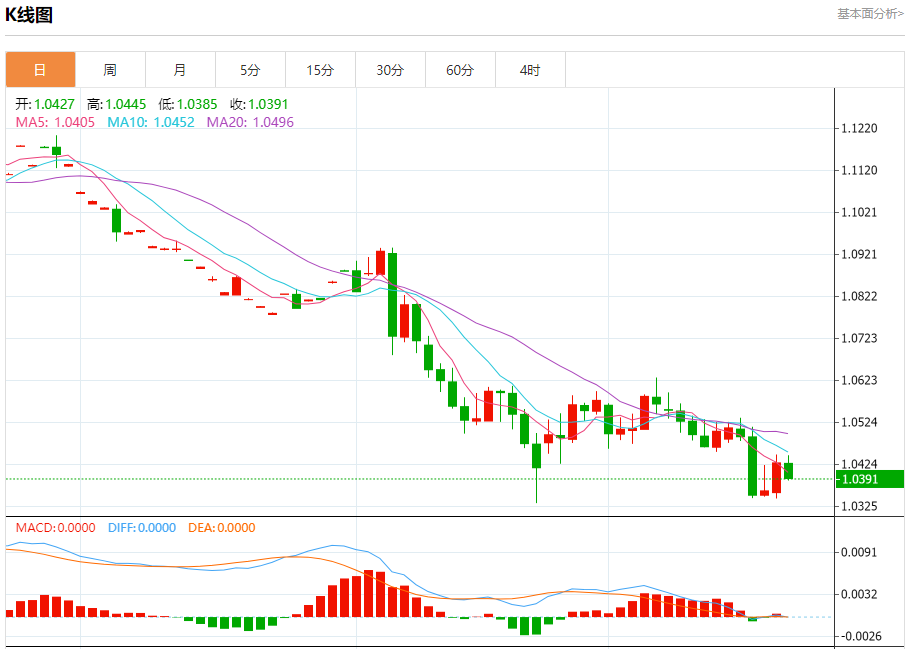Click the MA10: 1.0452 label
Image resolution: width=909 pixels, height=649 pixels.
(x=151, y=122)
